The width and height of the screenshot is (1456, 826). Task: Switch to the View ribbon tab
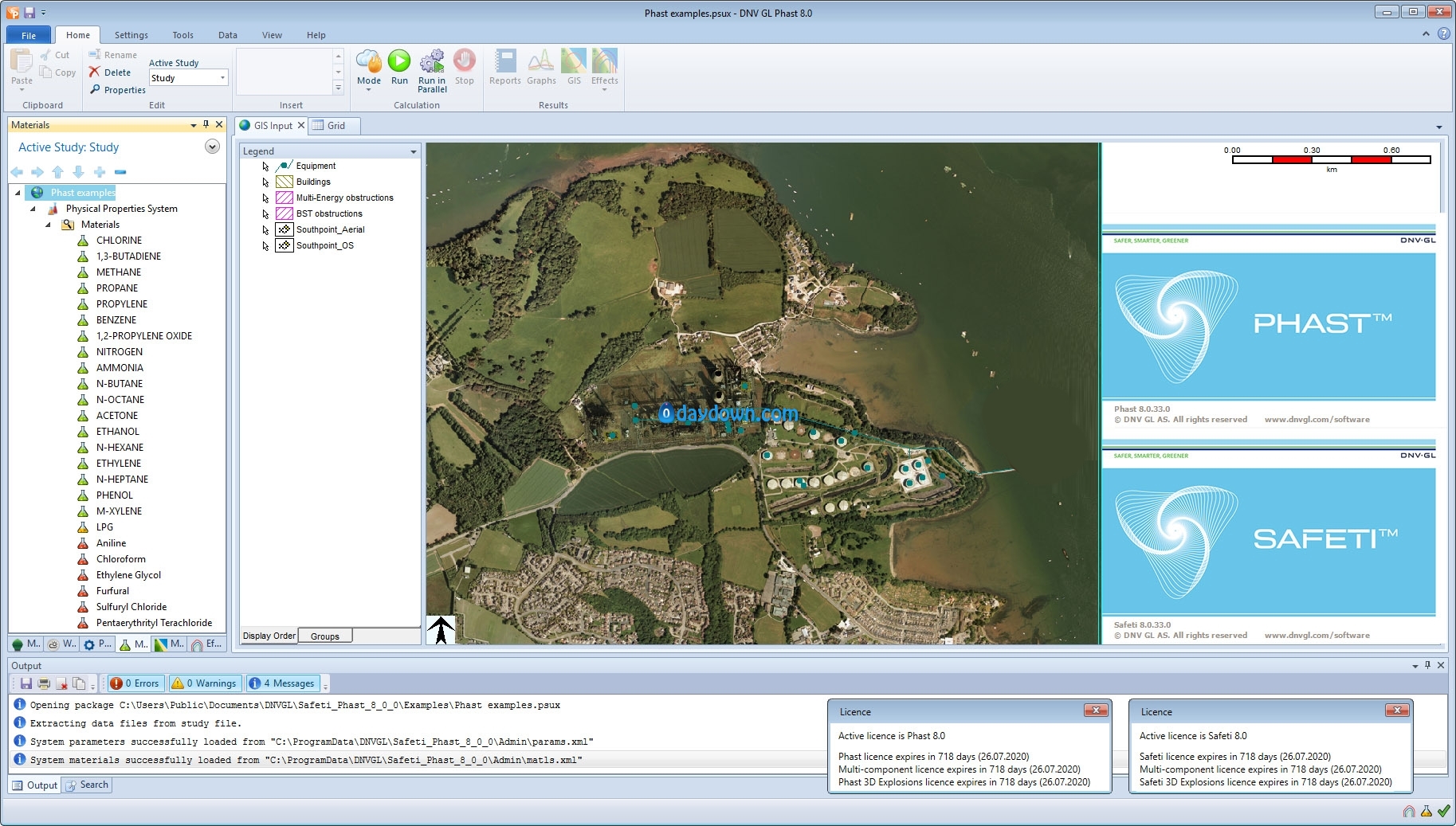(272, 35)
